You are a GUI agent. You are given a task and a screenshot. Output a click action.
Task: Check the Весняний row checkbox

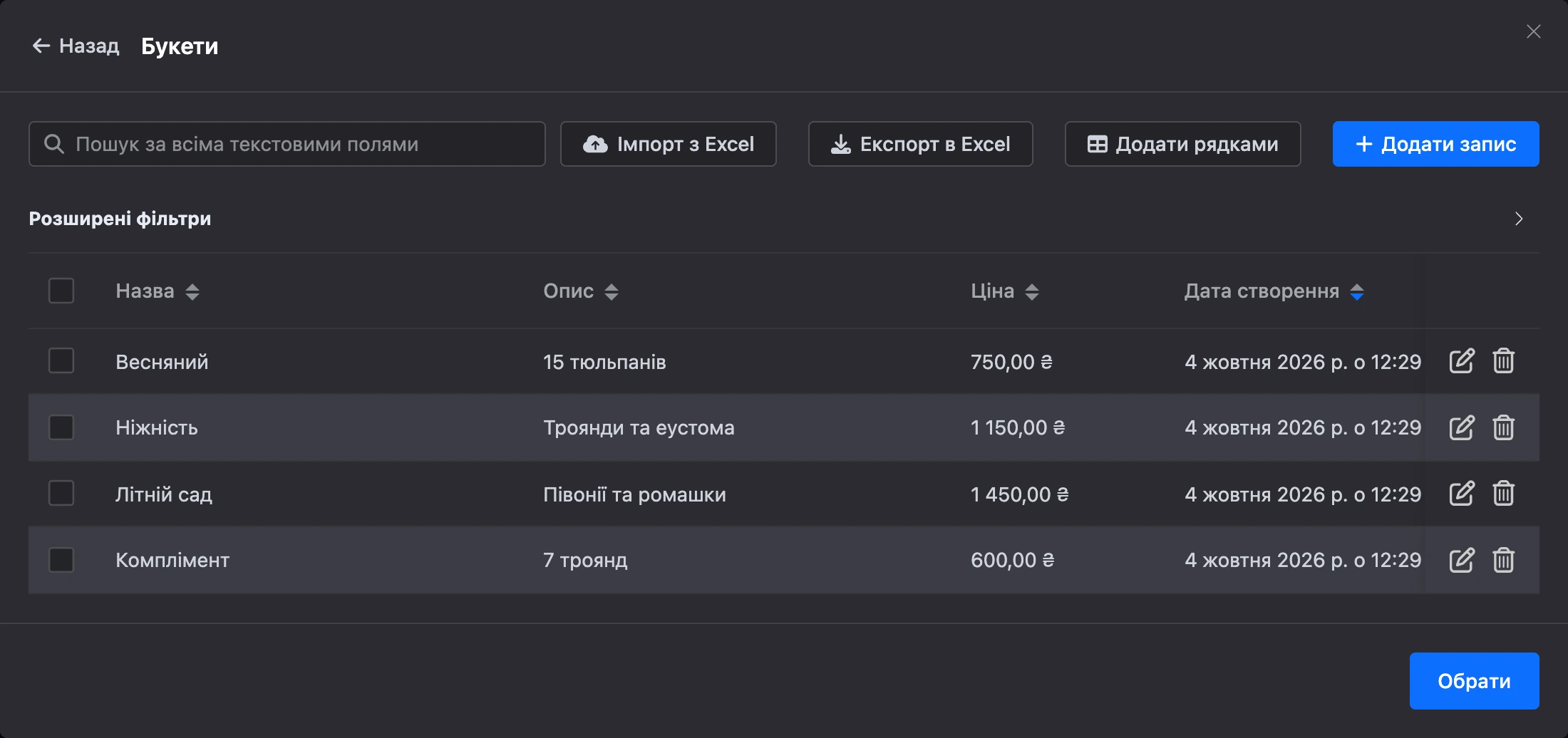pos(61,360)
